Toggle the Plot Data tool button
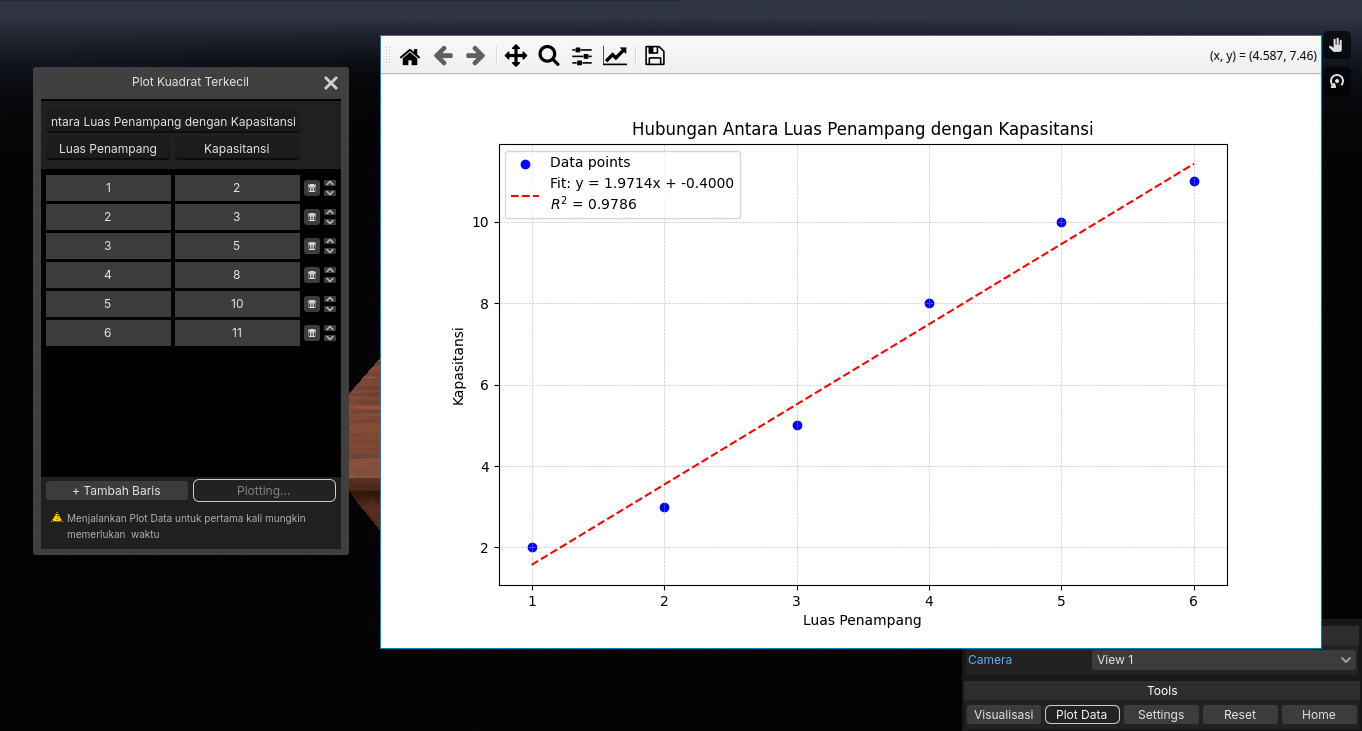Viewport: 1362px width, 731px height. click(1081, 715)
